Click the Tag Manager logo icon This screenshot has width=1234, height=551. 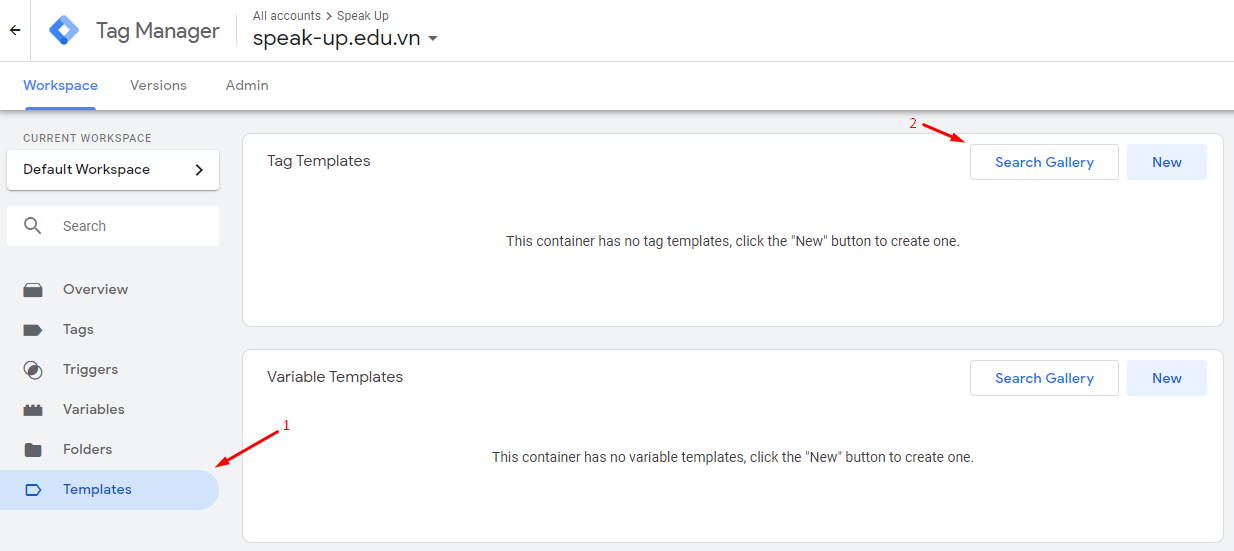point(64,31)
